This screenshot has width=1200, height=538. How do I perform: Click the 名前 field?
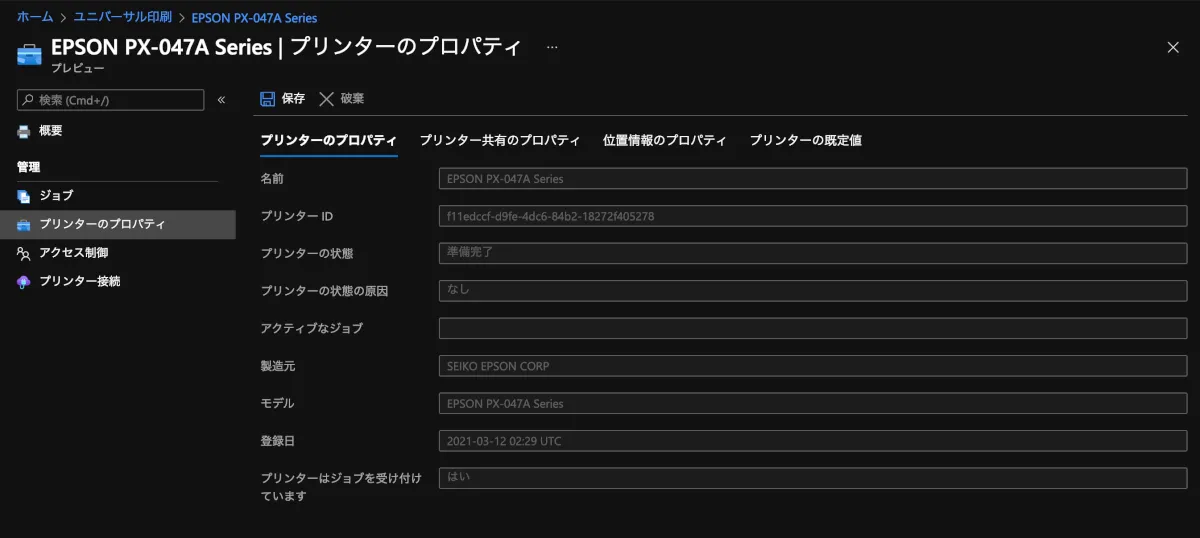[813, 179]
